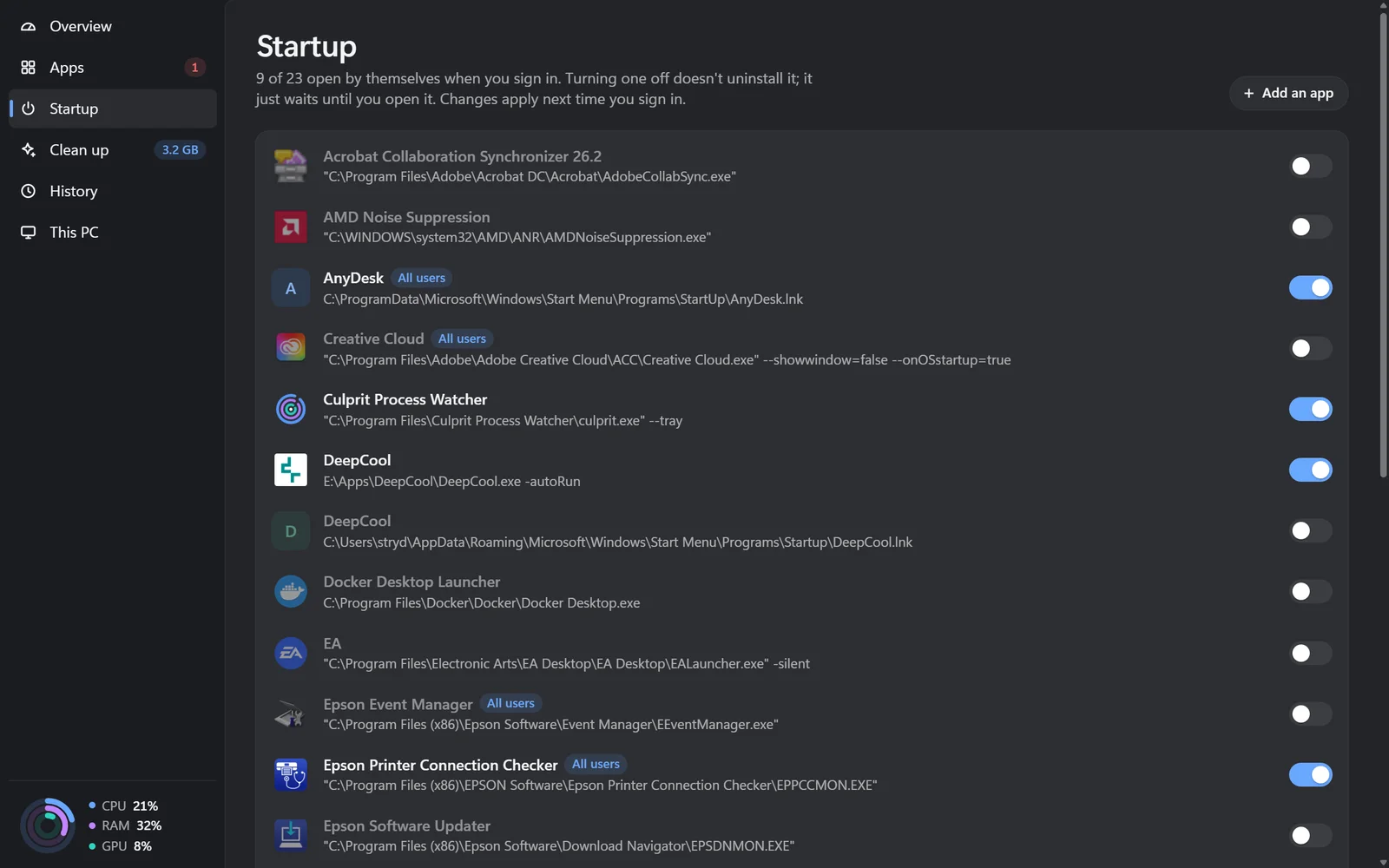Open the Apps section
Viewport: 1389px width, 868px height.
(113, 67)
